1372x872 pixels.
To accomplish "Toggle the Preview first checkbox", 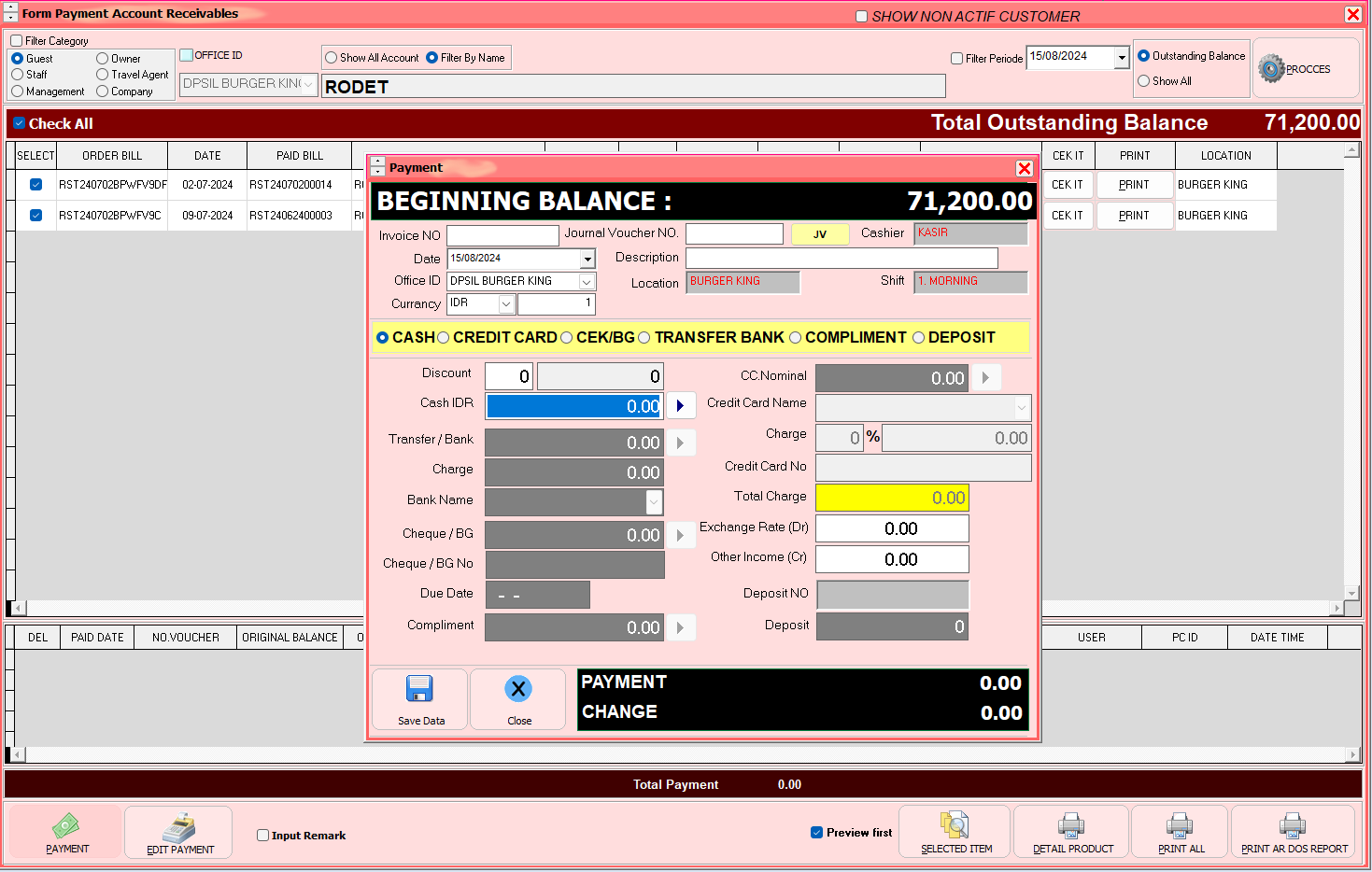I will pos(817,833).
